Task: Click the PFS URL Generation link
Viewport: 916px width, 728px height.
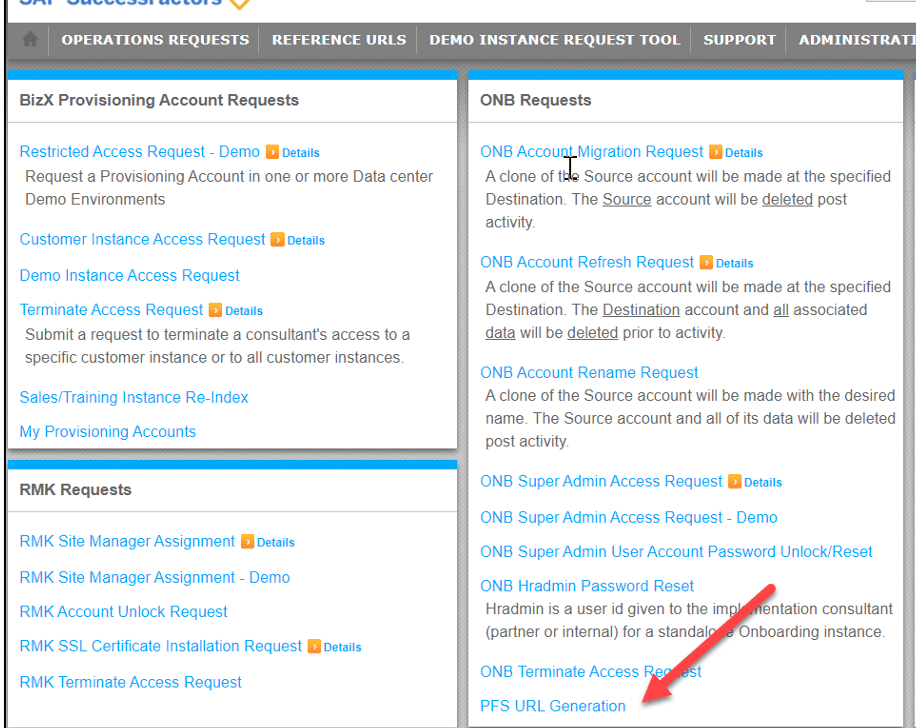Action: tap(552, 705)
